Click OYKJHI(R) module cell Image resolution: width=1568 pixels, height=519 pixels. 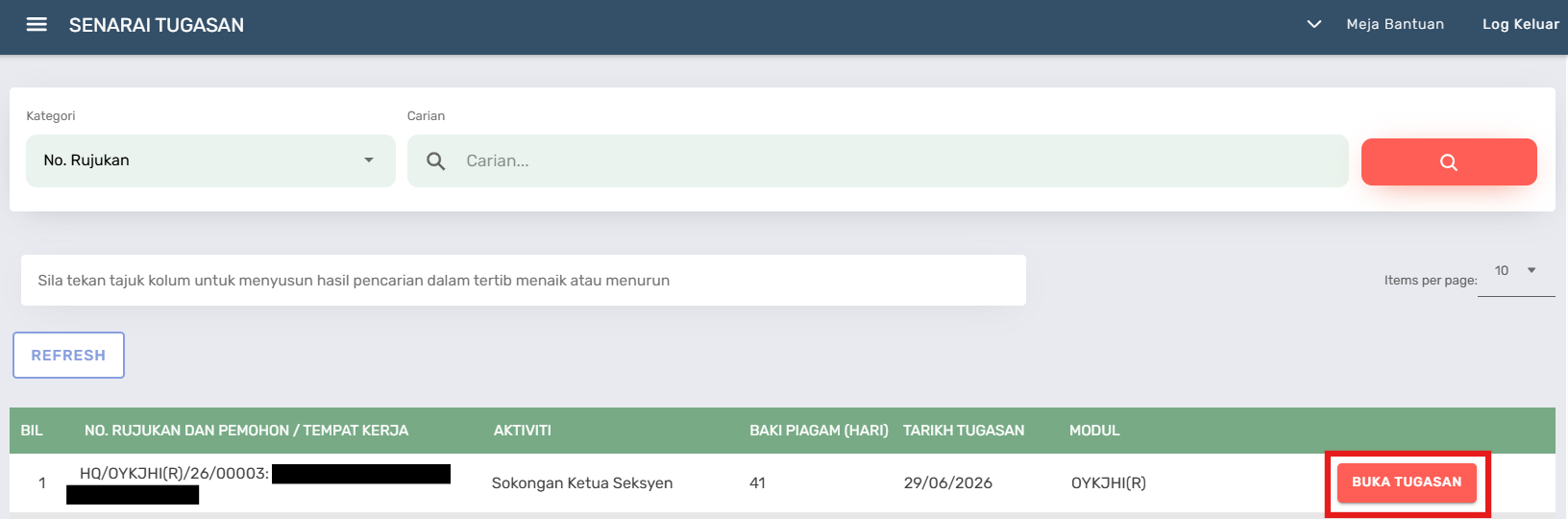click(x=1109, y=483)
